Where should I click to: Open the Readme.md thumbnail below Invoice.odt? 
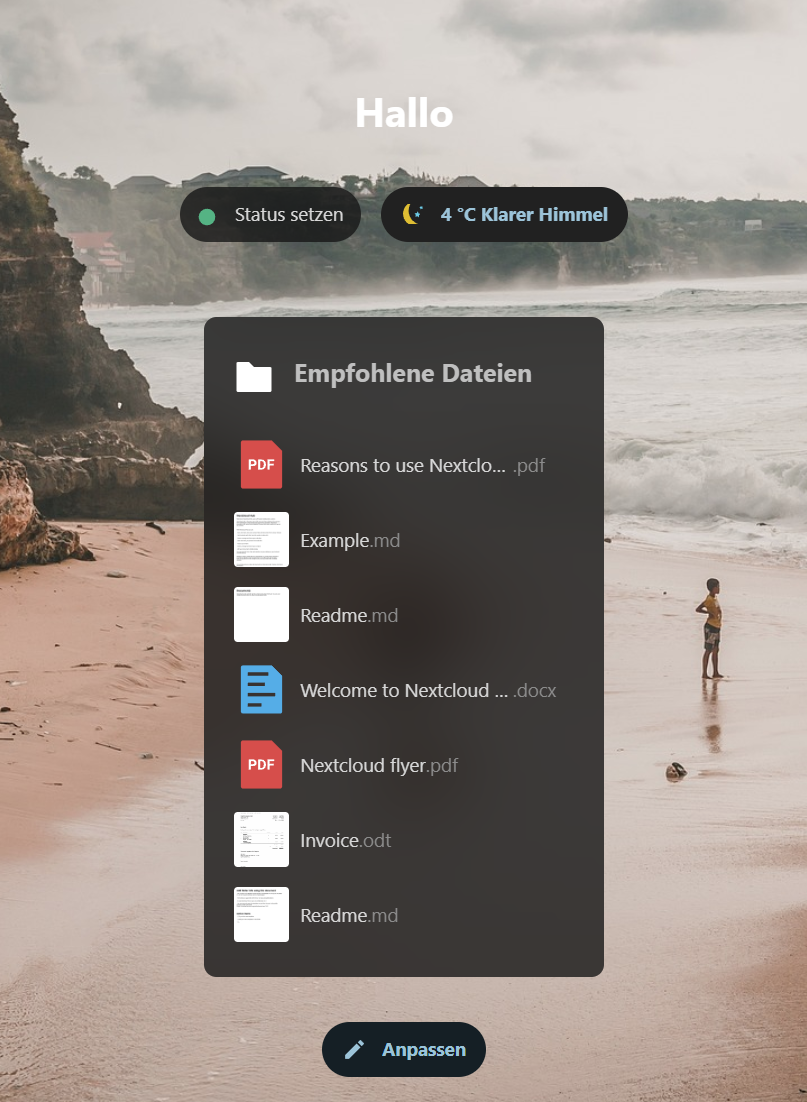(x=261, y=915)
